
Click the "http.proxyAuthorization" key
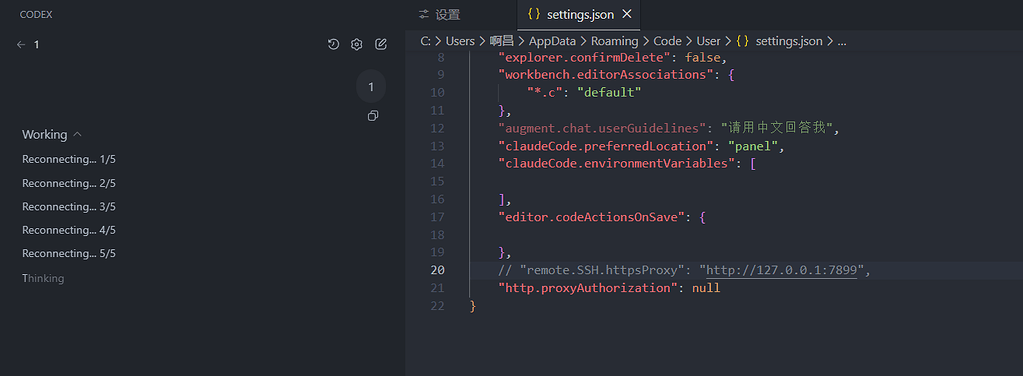point(589,288)
